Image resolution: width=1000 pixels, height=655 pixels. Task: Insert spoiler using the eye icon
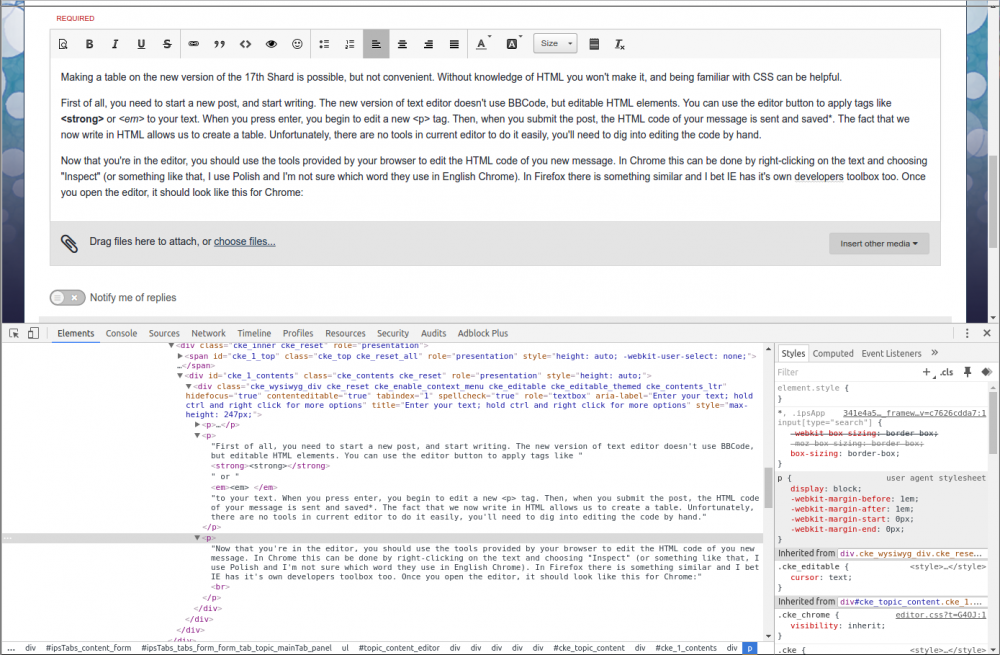pyautogui.click(x=271, y=44)
